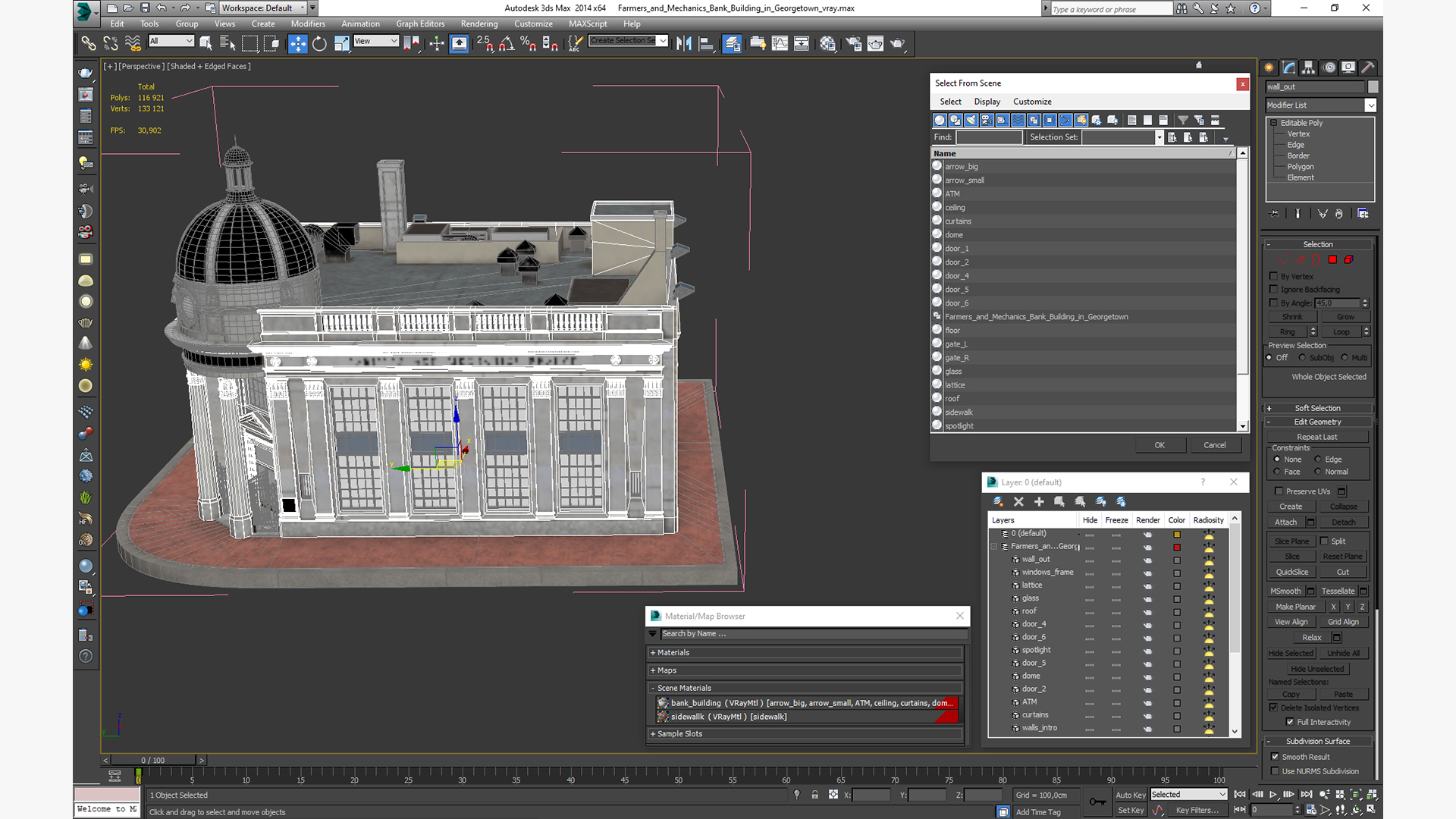Open the MAXScript menu

coord(588,24)
